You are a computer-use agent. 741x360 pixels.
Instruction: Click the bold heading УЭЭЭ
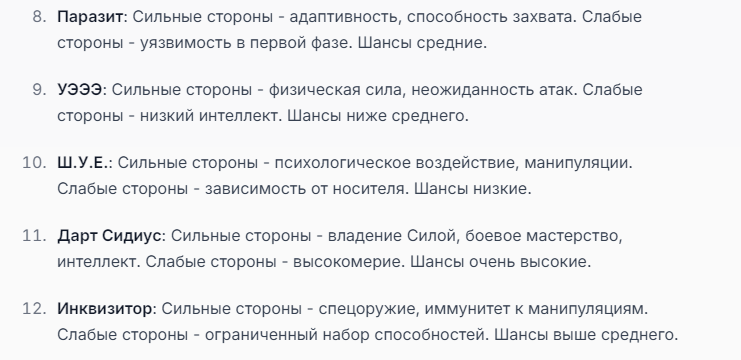tap(79, 90)
